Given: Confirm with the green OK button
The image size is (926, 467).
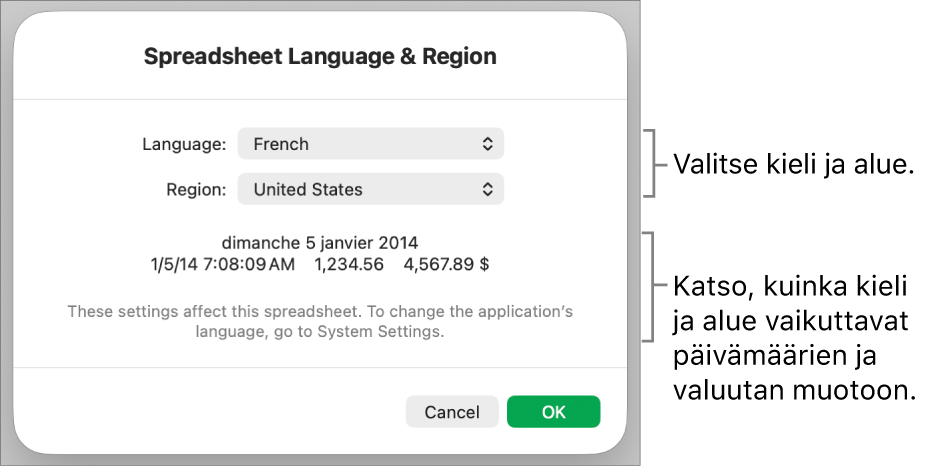Looking at the screenshot, I should (553, 412).
